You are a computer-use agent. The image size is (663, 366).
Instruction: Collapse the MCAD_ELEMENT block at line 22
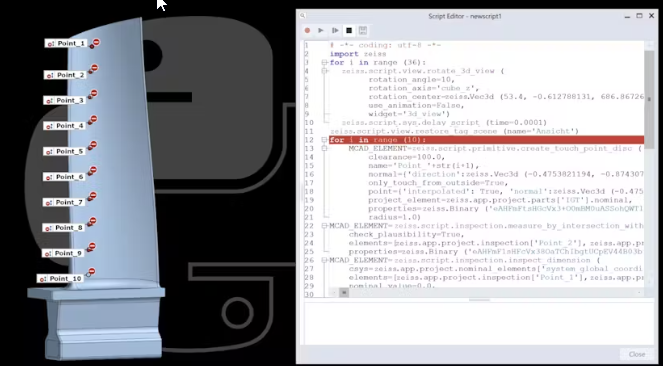[x=324, y=226]
